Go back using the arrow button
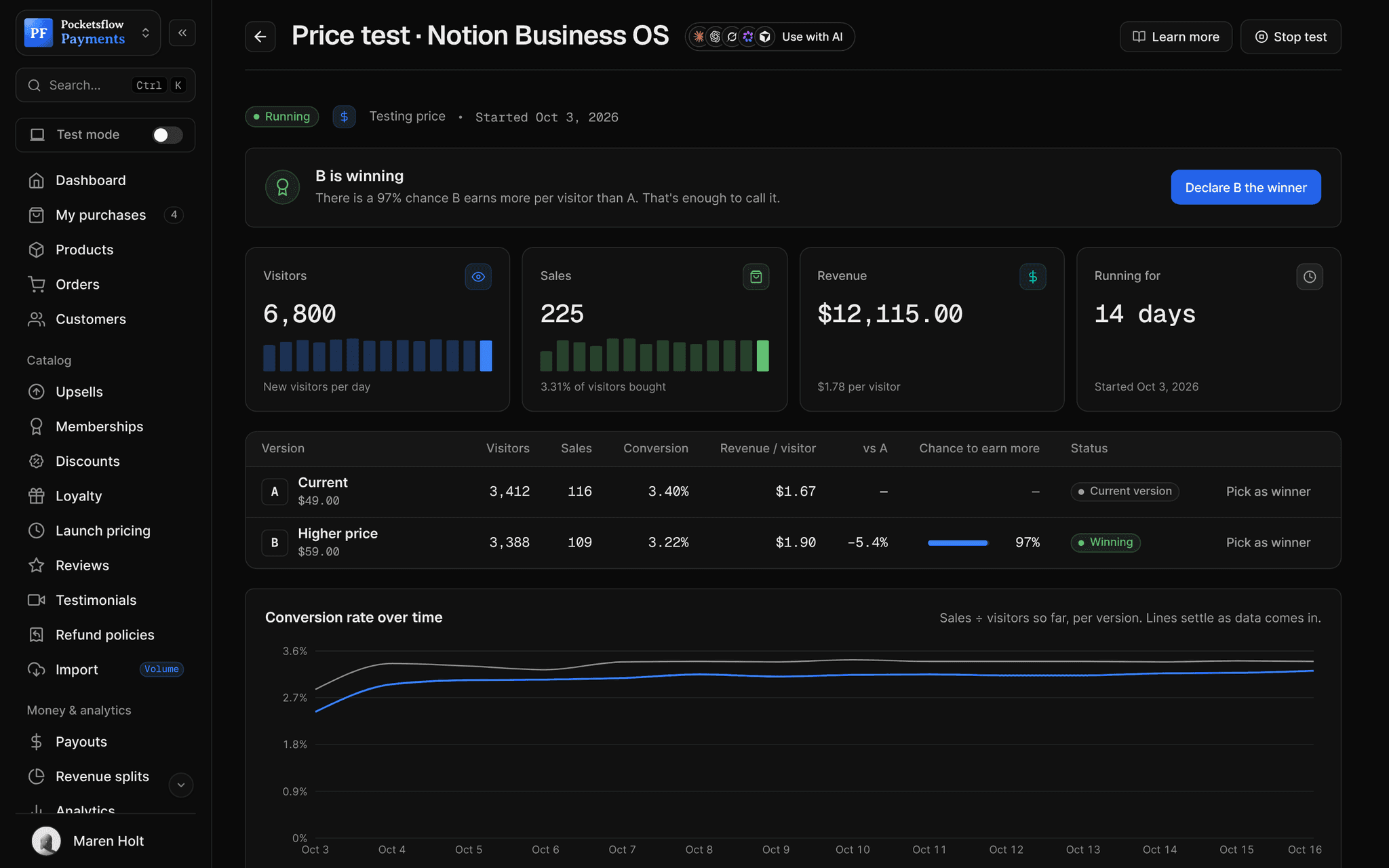 point(260,37)
